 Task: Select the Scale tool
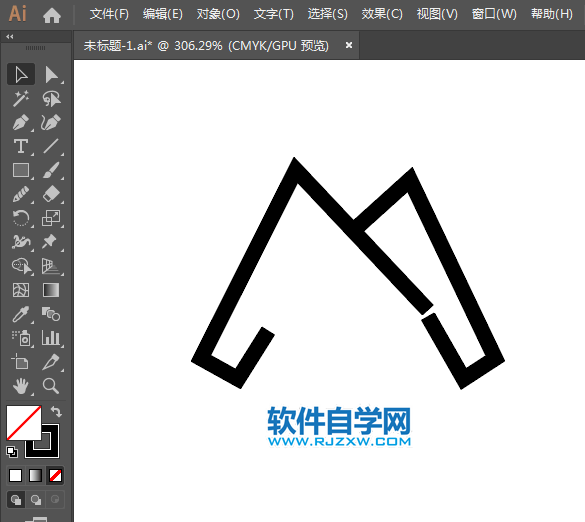pos(51,218)
